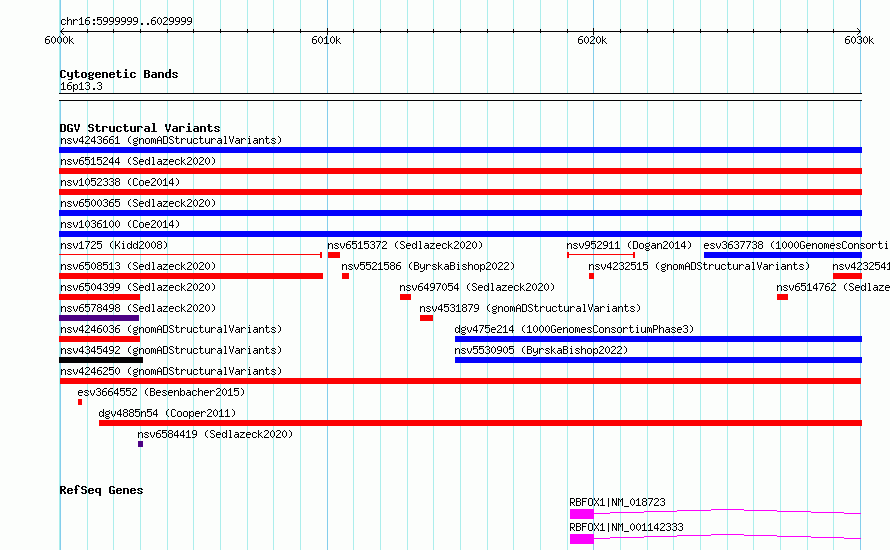Select purple bar under nsv6578498
Viewport: 890px width, 550px height.
(x=99, y=318)
